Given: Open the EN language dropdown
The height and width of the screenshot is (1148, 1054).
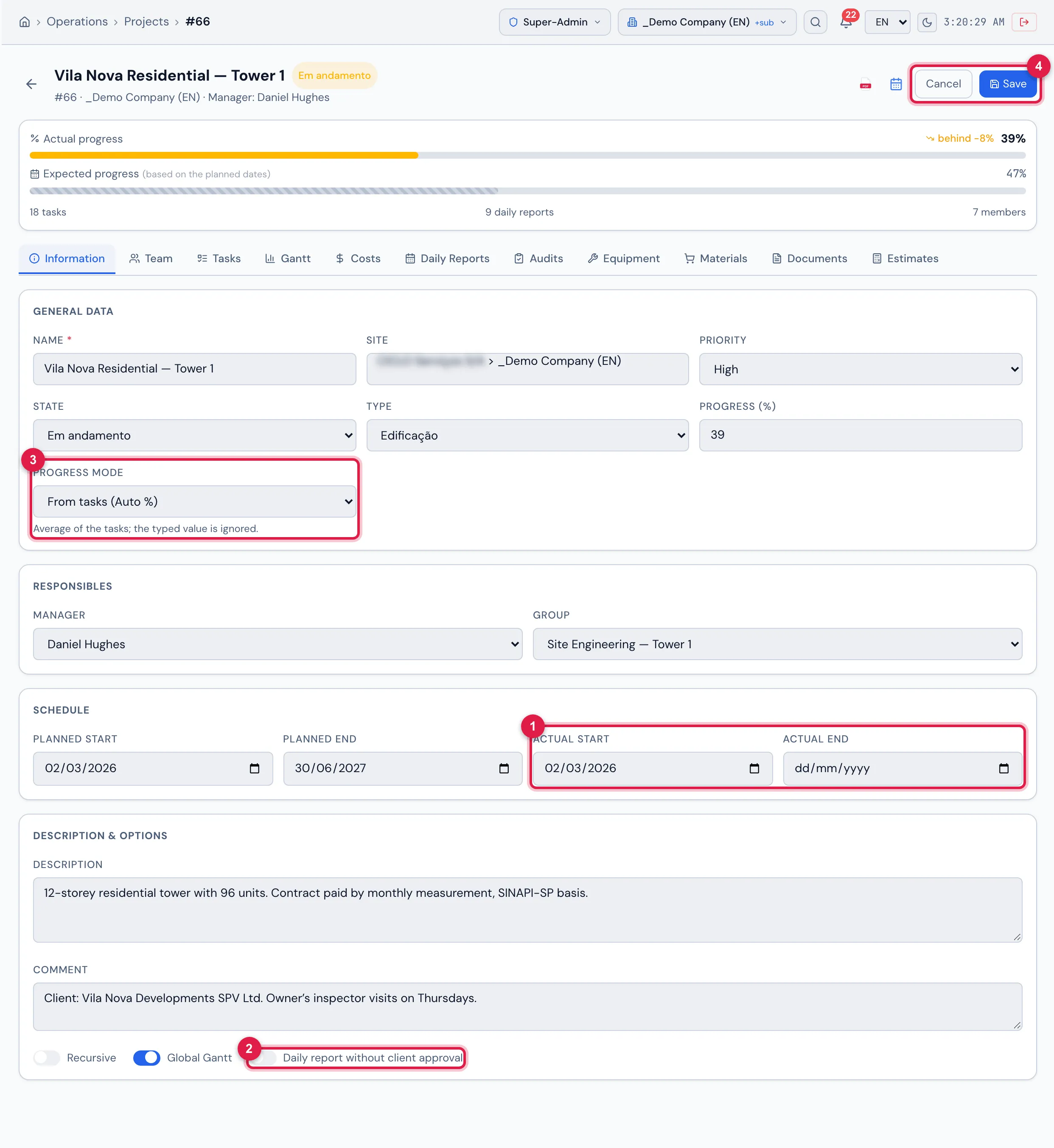Looking at the screenshot, I should [887, 22].
